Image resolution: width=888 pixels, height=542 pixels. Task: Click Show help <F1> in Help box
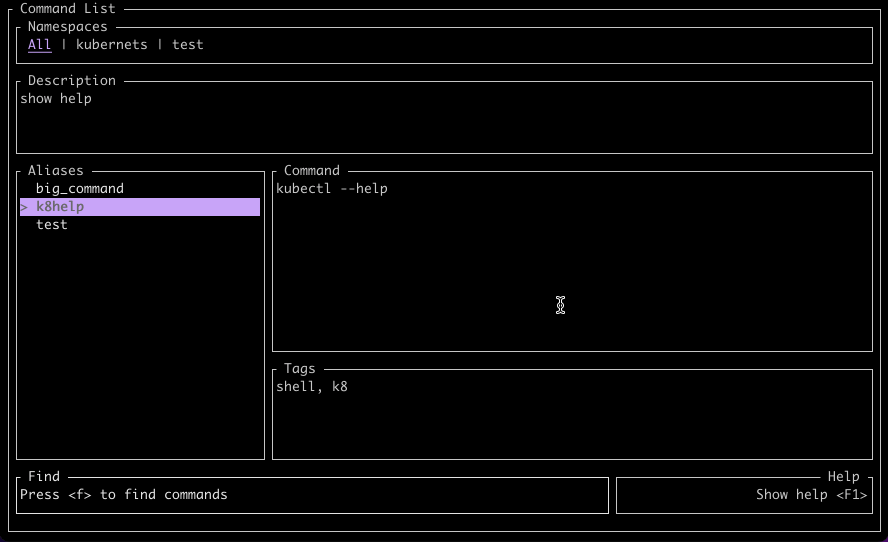tap(812, 494)
